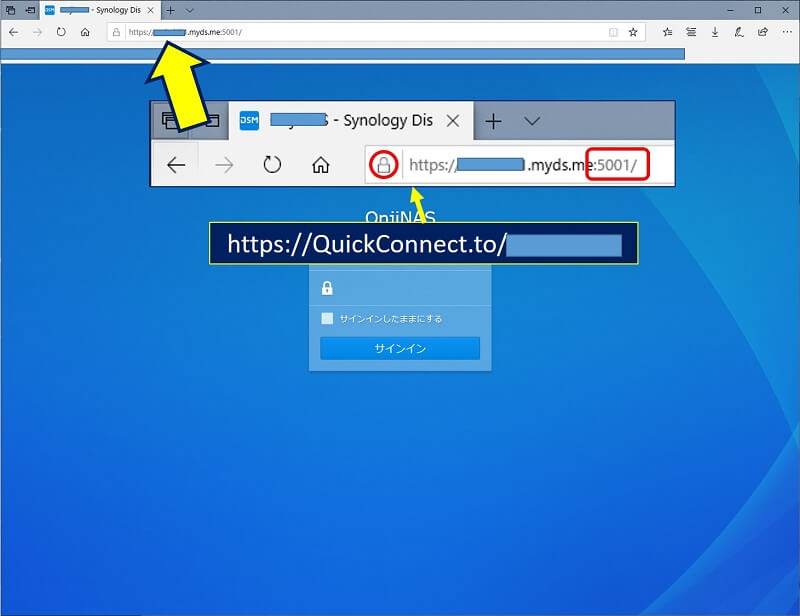Go back using the top toolbar arrow
Image resolution: width=800 pixels, height=616 pixels.
13,32
